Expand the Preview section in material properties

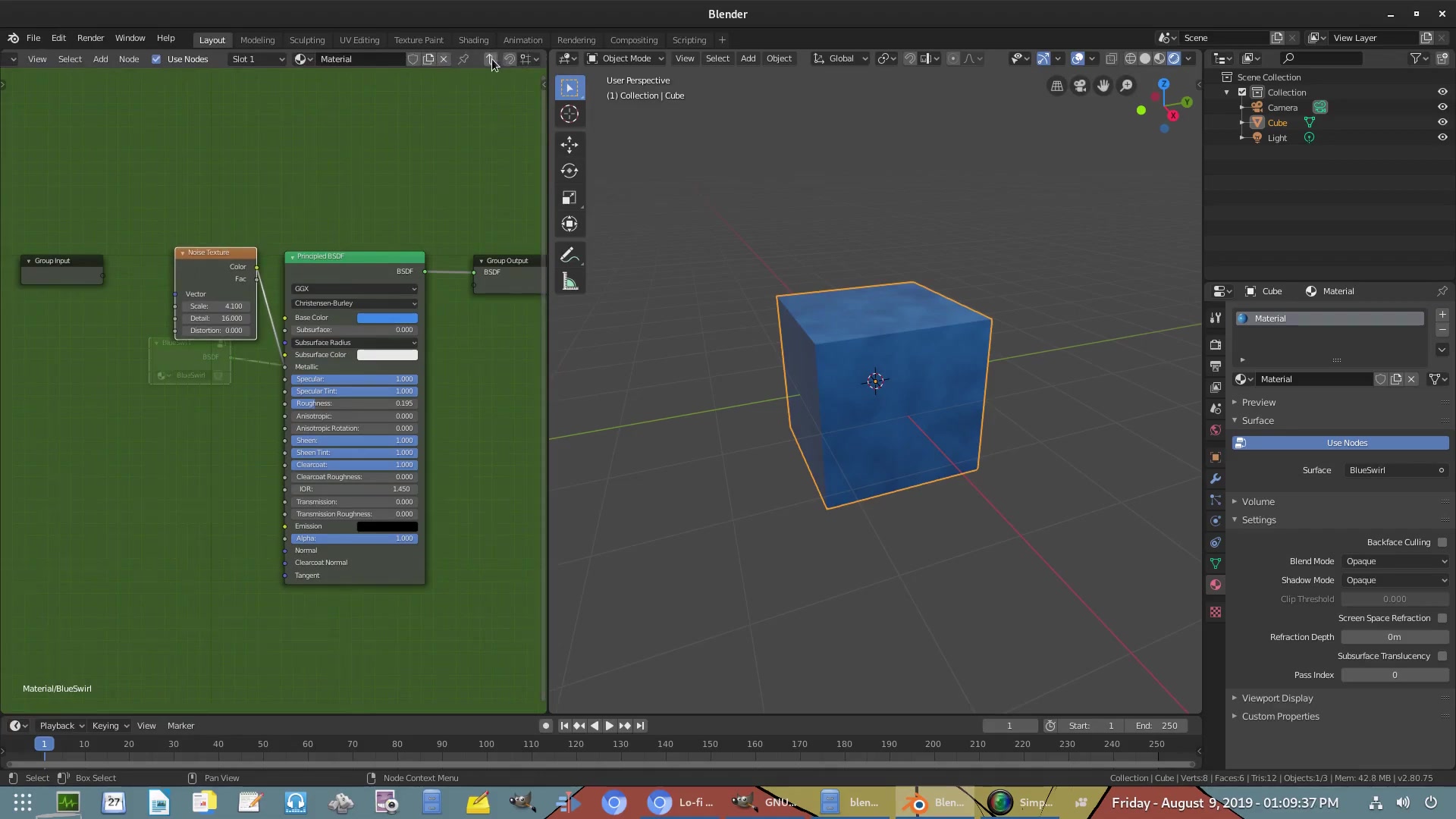point(1259,402)
